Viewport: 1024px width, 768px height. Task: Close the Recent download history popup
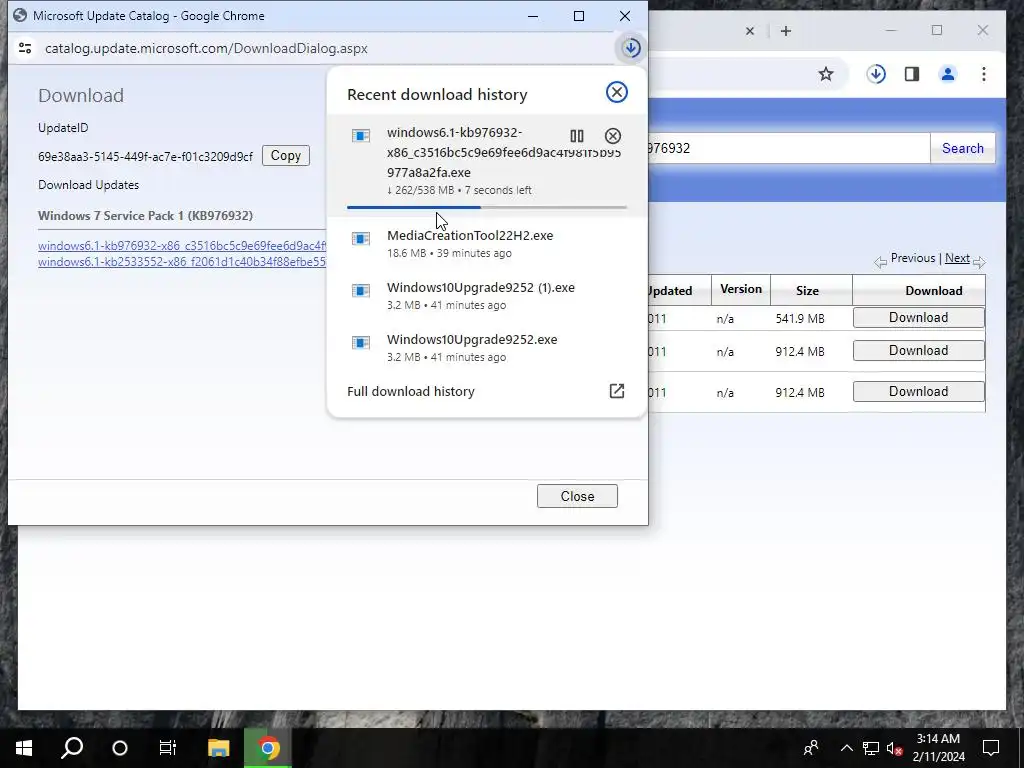point(616,92)
